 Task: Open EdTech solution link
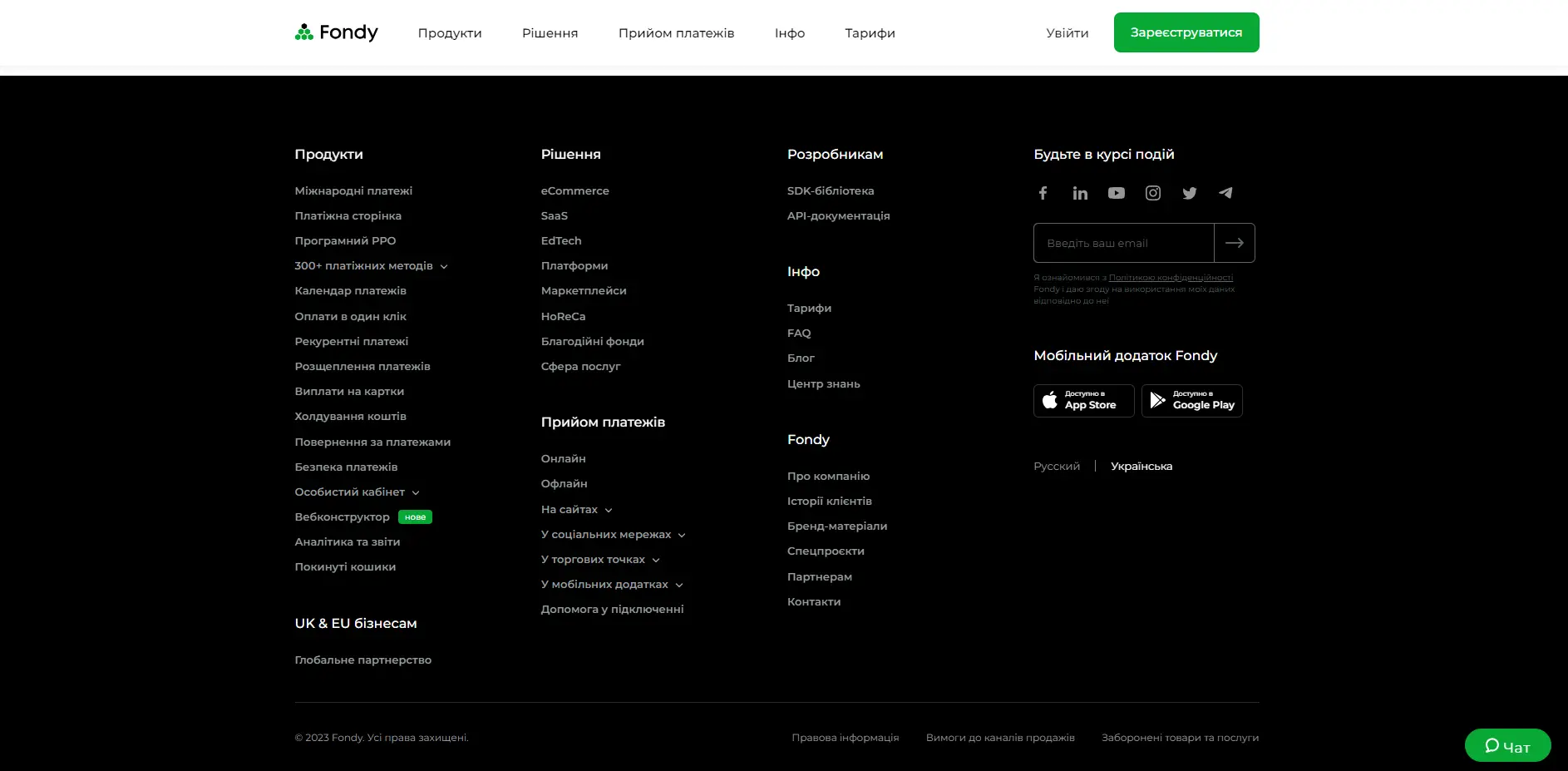(561, 241)
